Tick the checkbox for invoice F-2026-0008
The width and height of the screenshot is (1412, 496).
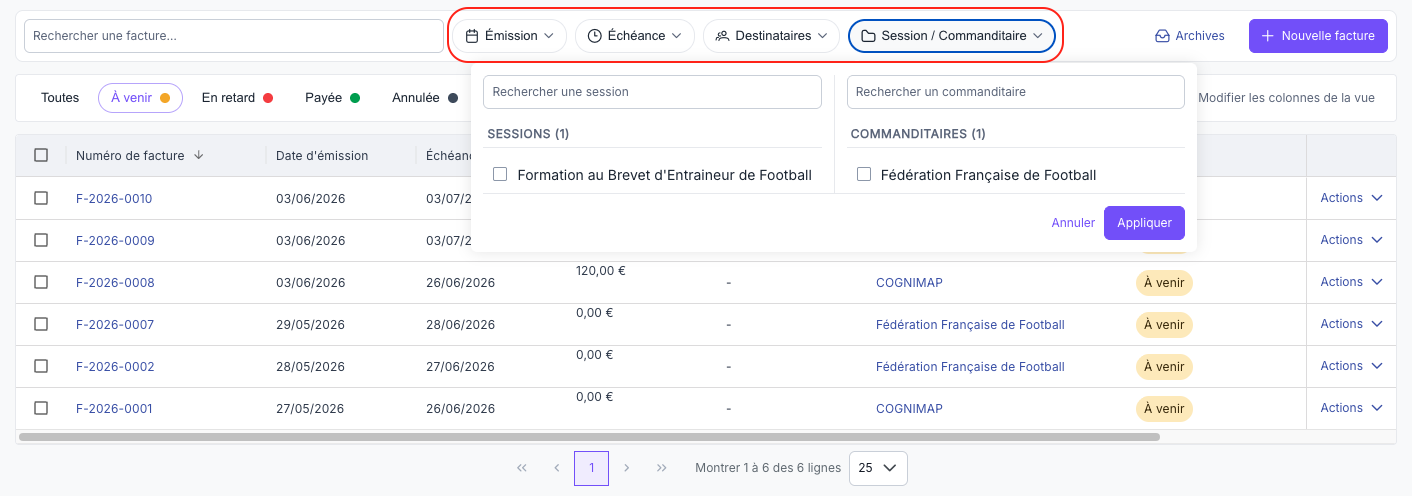(x=41, y=282)
